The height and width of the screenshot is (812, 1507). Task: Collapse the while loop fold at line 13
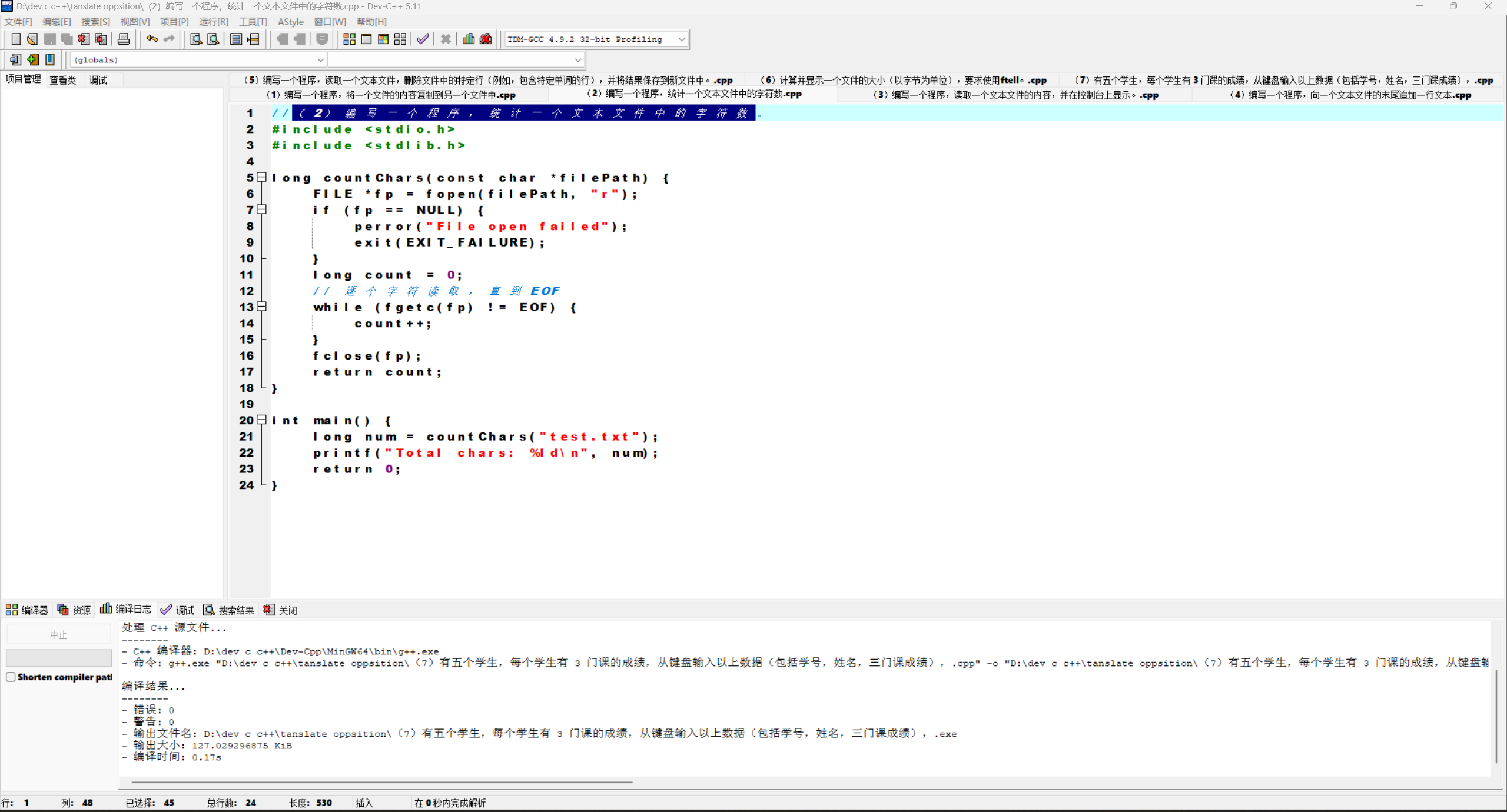click(262, 307)
